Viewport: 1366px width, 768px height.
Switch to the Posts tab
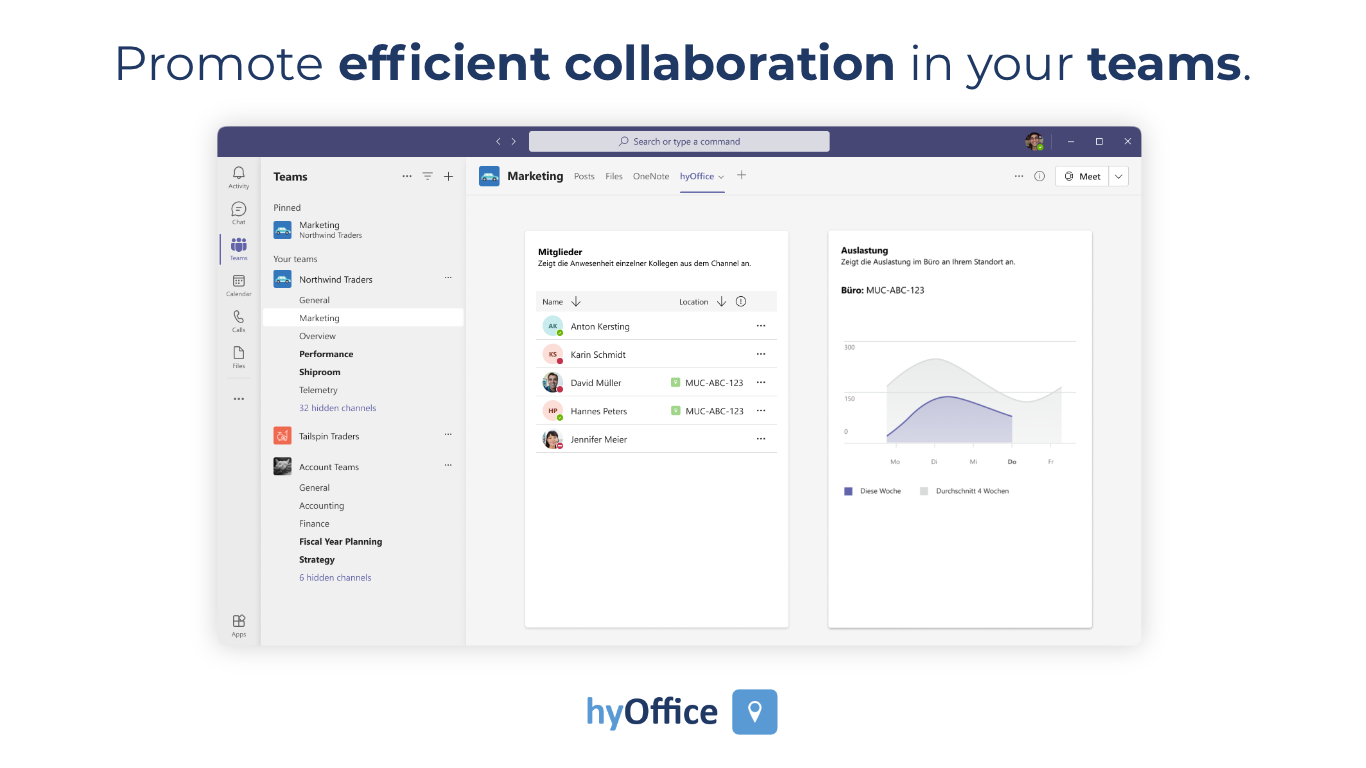[584, 176]
